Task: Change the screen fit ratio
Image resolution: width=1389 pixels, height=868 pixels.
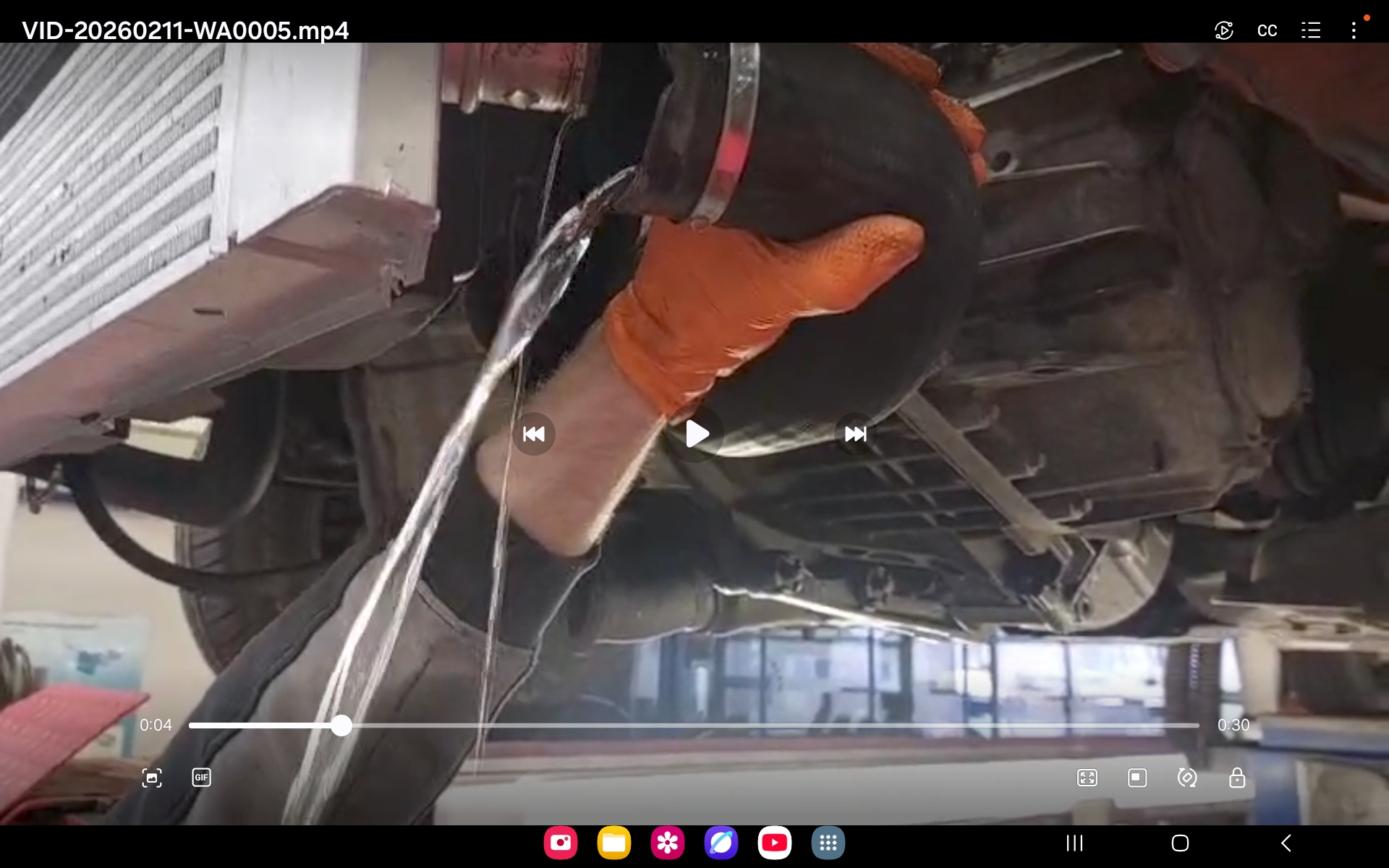Action: coord(1087,778)
